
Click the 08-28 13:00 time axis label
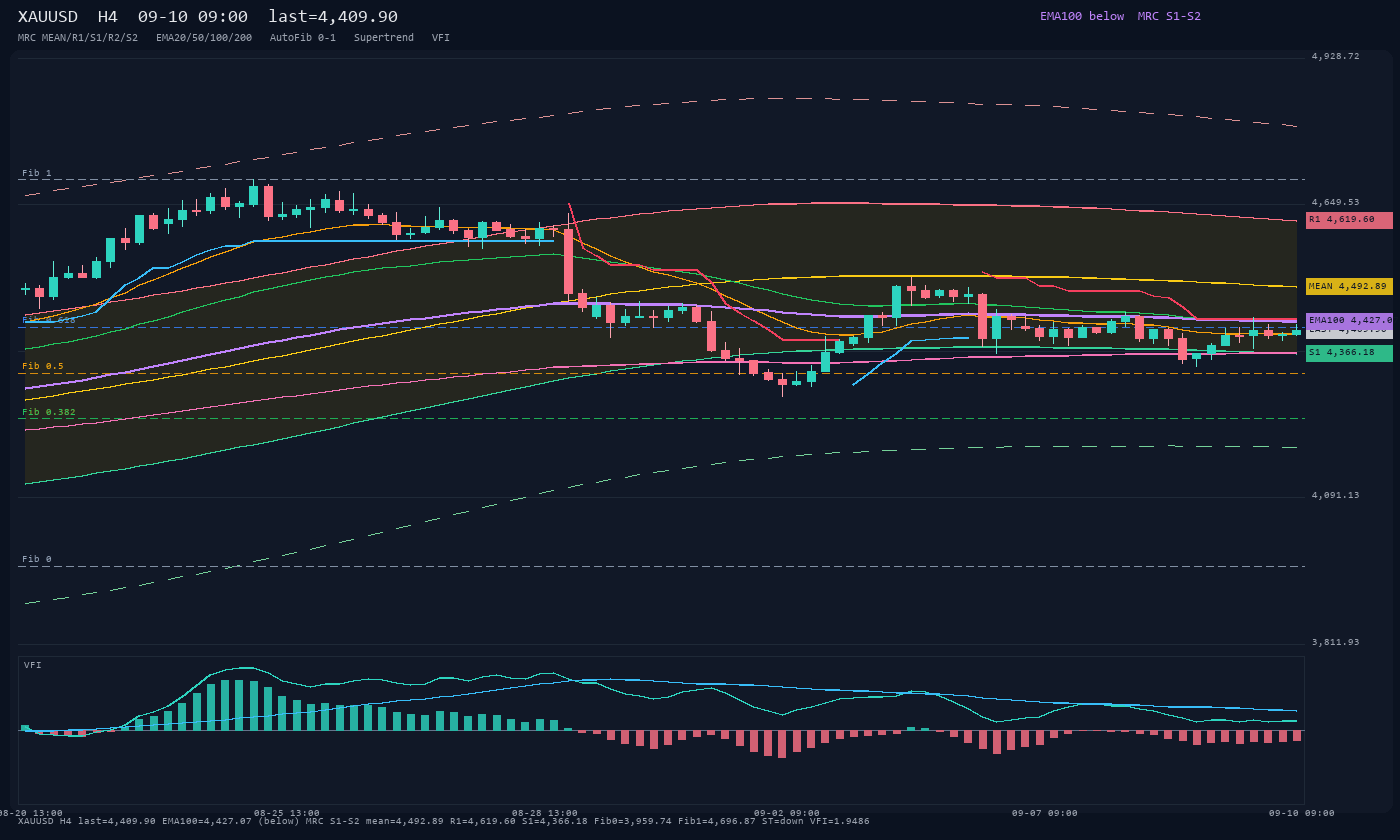pos(545,813)
